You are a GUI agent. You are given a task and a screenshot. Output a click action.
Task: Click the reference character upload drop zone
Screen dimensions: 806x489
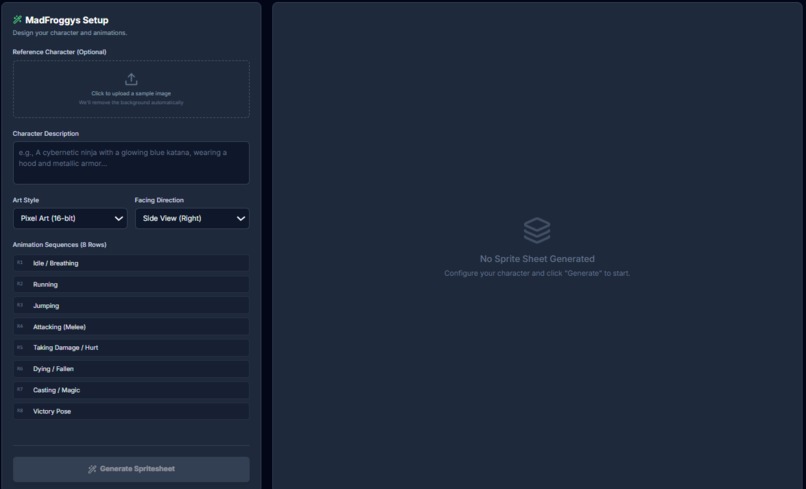point(131,89)
